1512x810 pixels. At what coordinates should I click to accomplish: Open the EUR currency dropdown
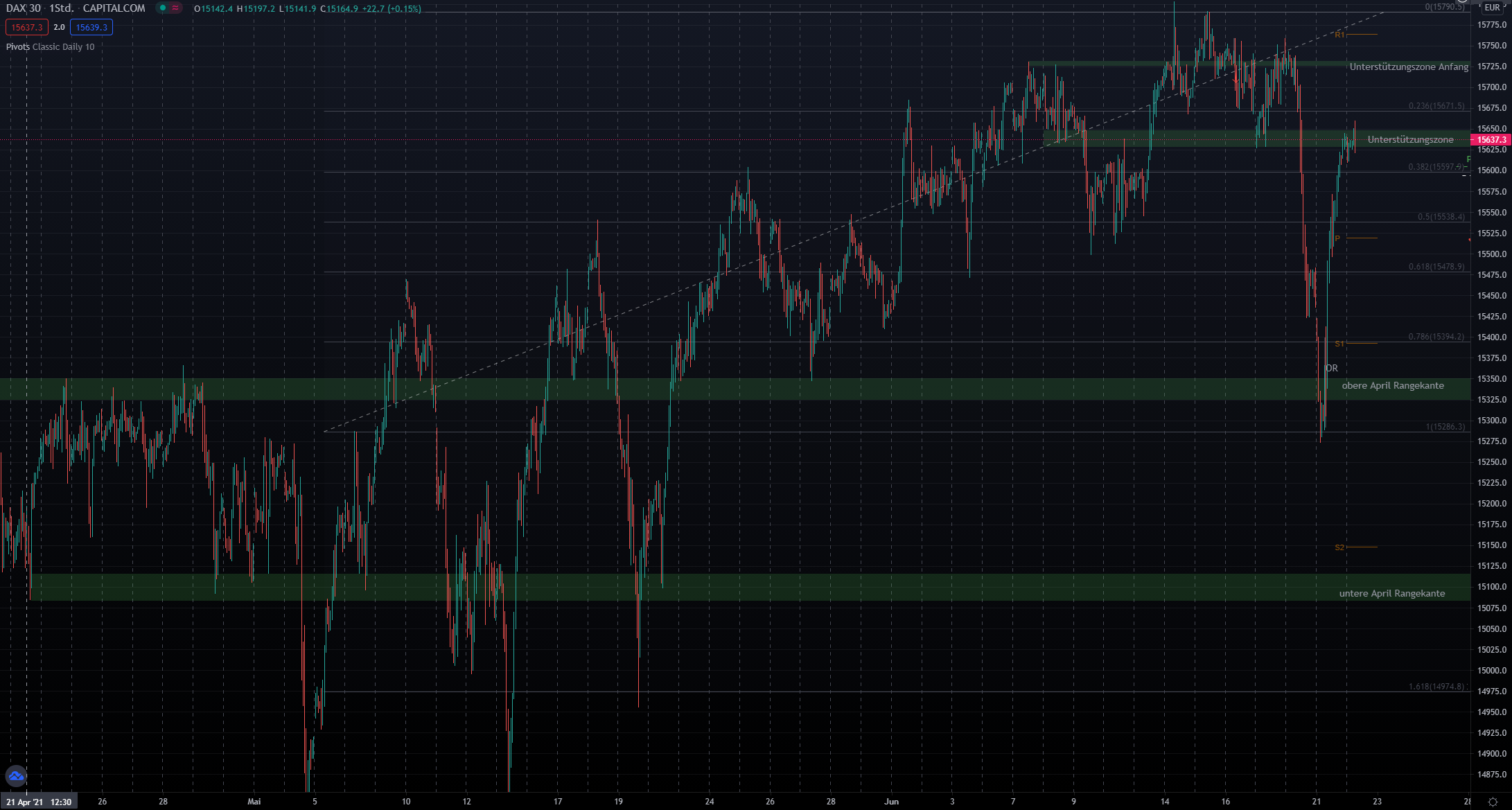pos(1492,8)
